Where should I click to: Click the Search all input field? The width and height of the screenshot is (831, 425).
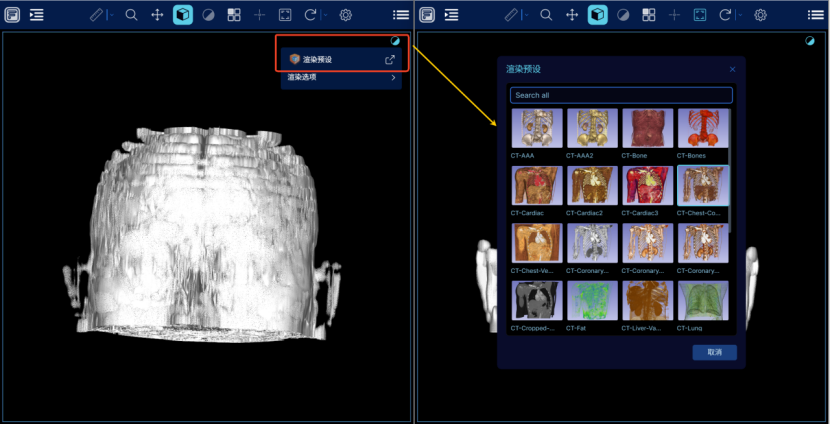(x=620, y=96)
